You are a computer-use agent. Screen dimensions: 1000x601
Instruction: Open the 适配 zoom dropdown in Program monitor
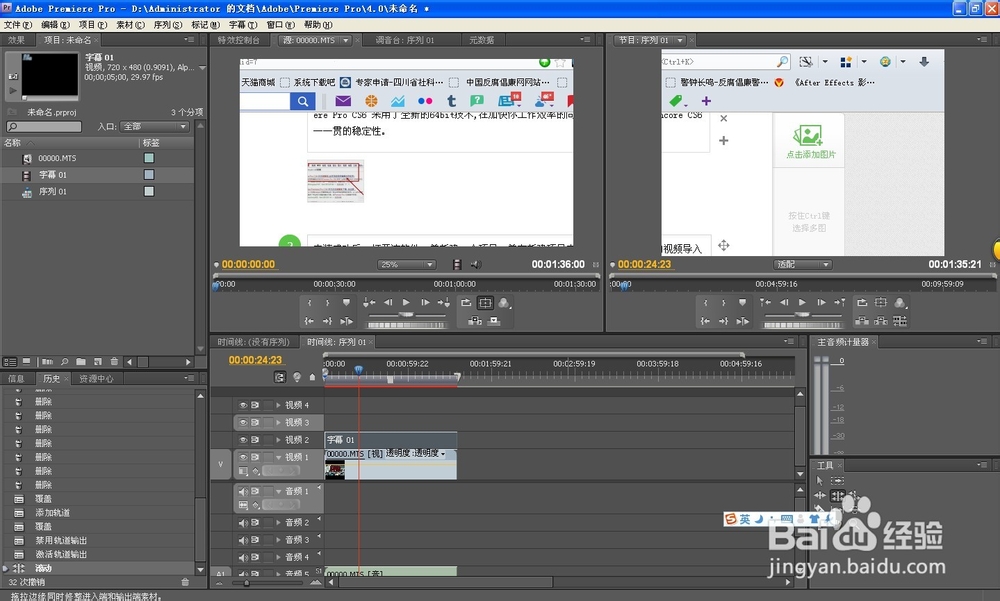coord(802,264)
